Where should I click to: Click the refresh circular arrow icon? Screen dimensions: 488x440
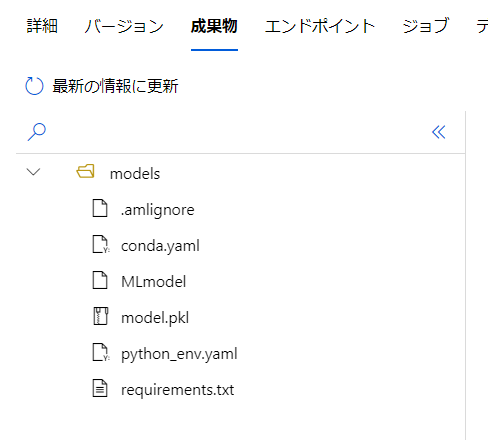[34, 86]
